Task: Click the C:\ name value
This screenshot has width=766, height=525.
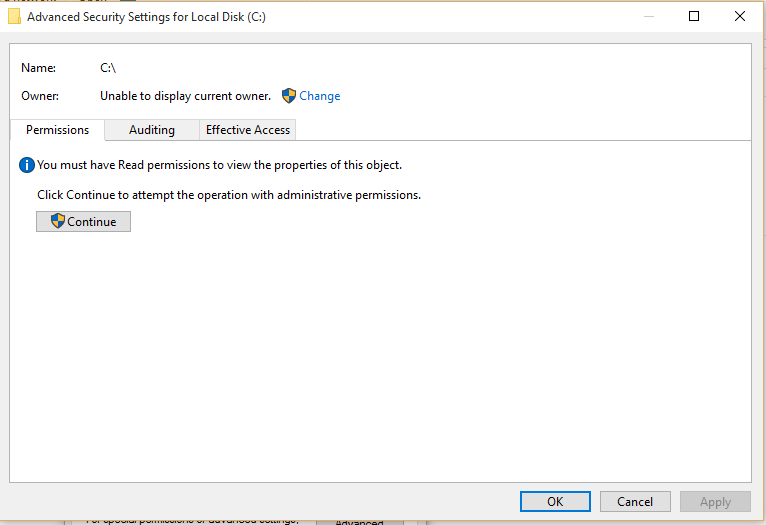Action: [x=109, y=68]
